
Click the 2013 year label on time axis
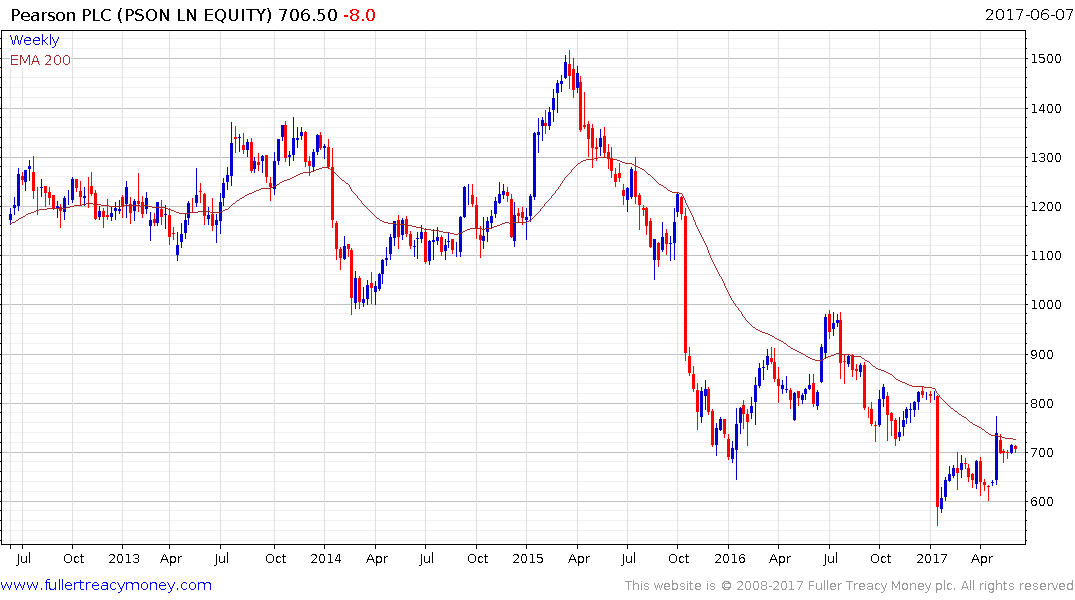coord(124,558)
